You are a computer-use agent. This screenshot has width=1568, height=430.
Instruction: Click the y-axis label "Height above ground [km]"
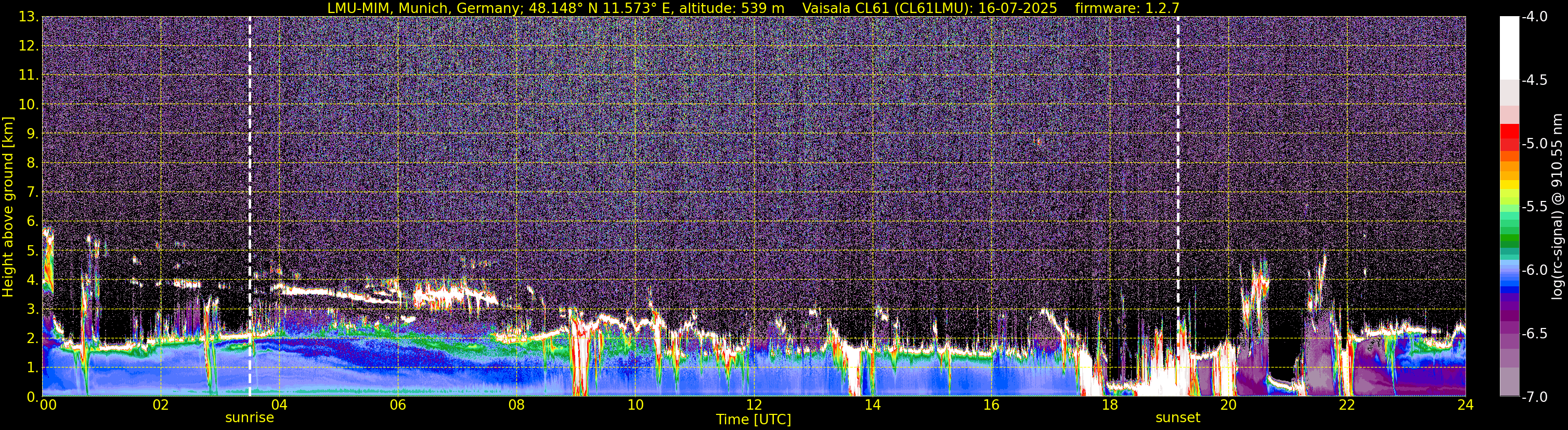pos(8,207)
